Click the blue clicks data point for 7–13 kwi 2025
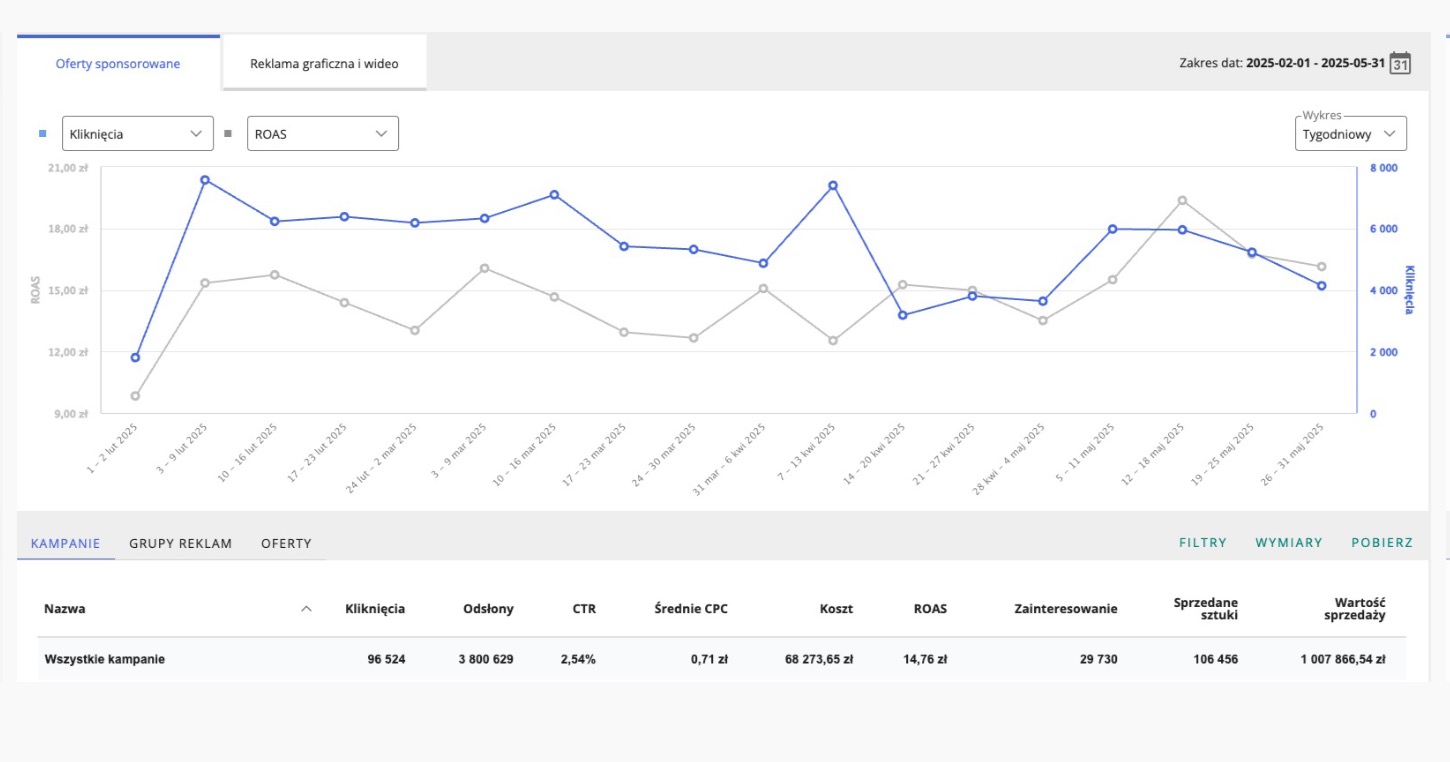Image resolution: width=1450 pixels, height=762 pixels. click(833, 185)
